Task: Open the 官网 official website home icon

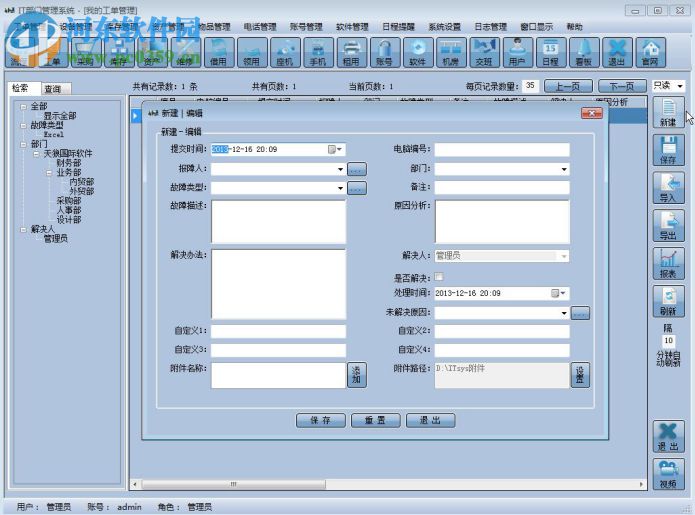Action: 650,53
